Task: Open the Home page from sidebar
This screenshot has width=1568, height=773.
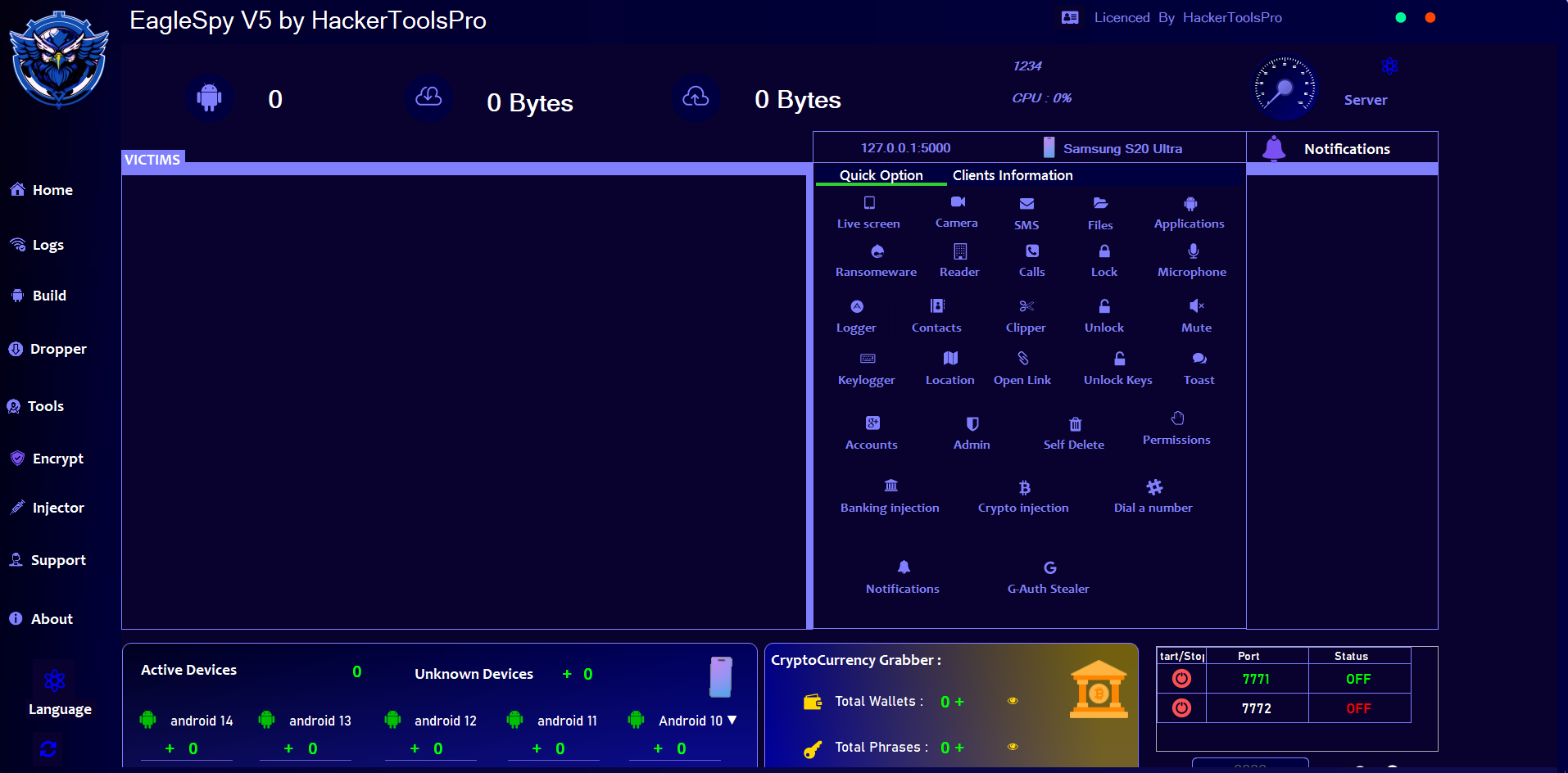Action: 42,190
